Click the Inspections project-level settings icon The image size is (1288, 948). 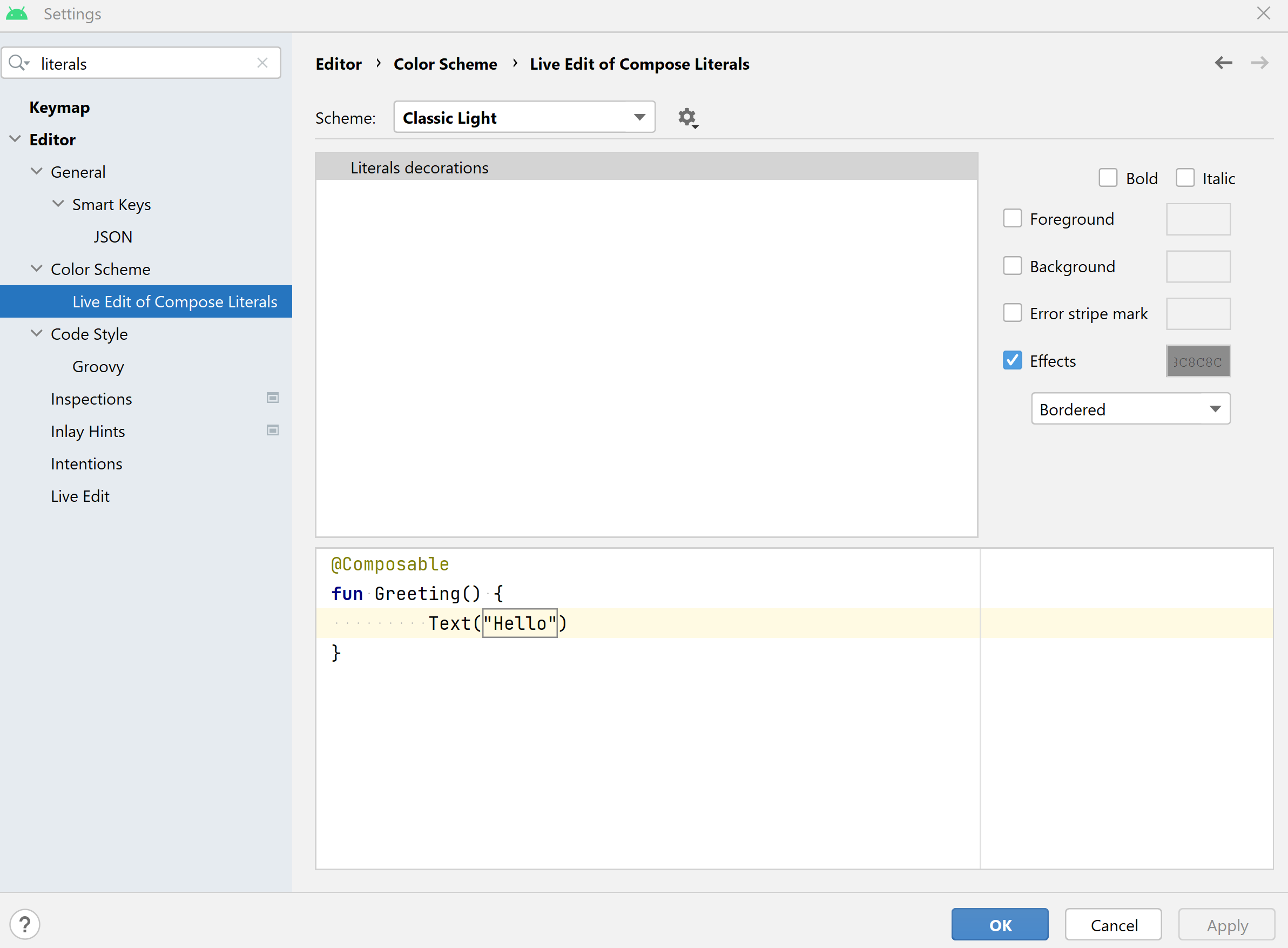pos(273,398)
